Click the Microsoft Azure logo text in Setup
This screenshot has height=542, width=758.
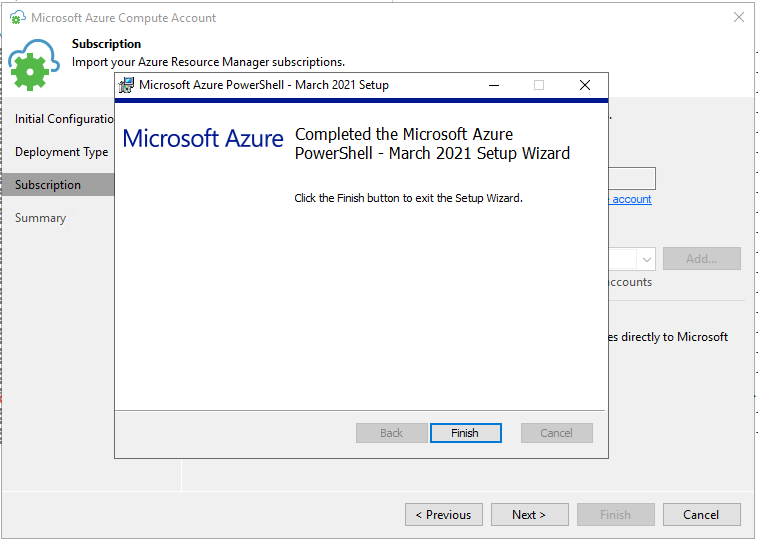[203, 138]
